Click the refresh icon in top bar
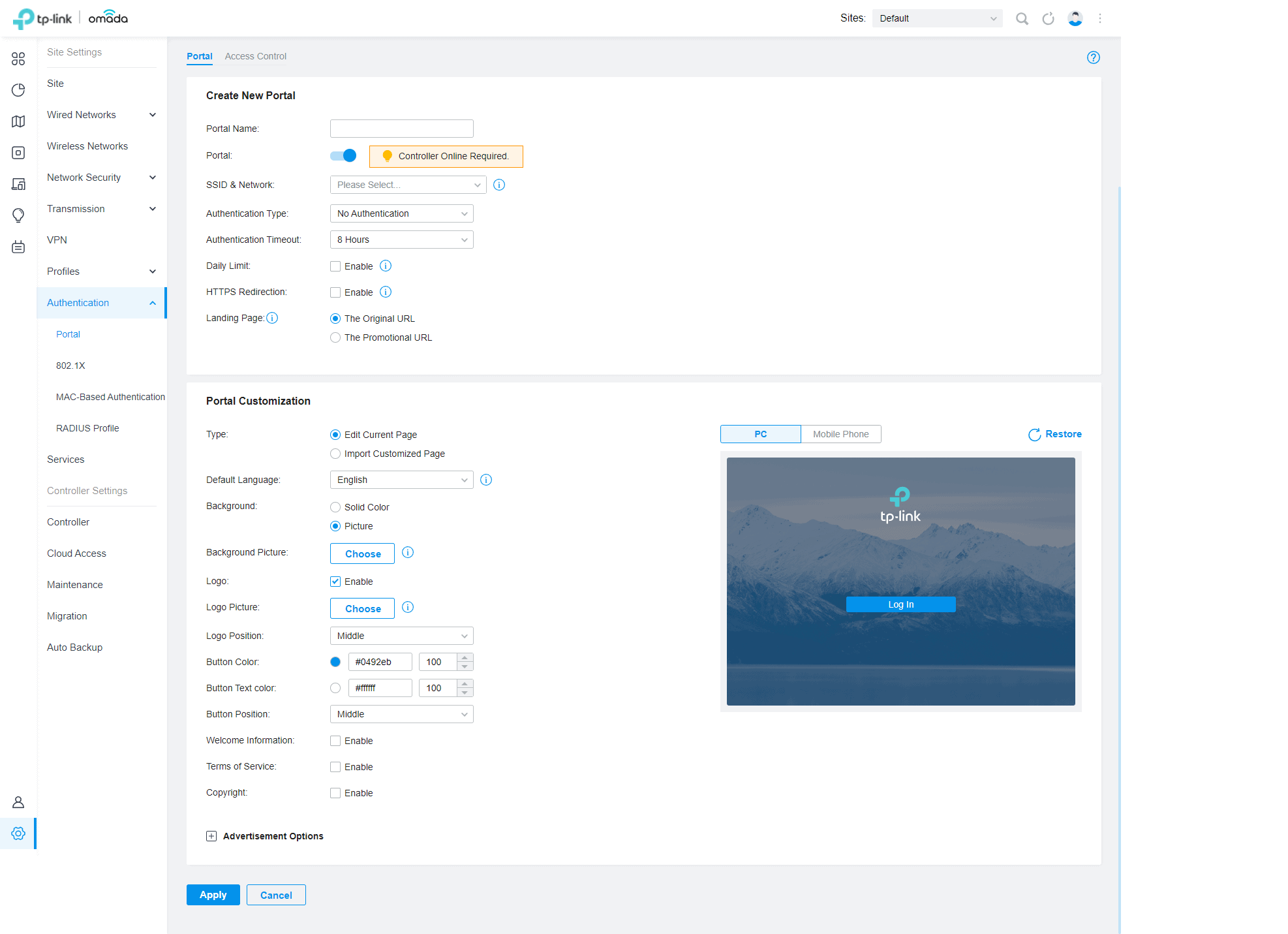 pyautogui.click(x=1048, y=18)
